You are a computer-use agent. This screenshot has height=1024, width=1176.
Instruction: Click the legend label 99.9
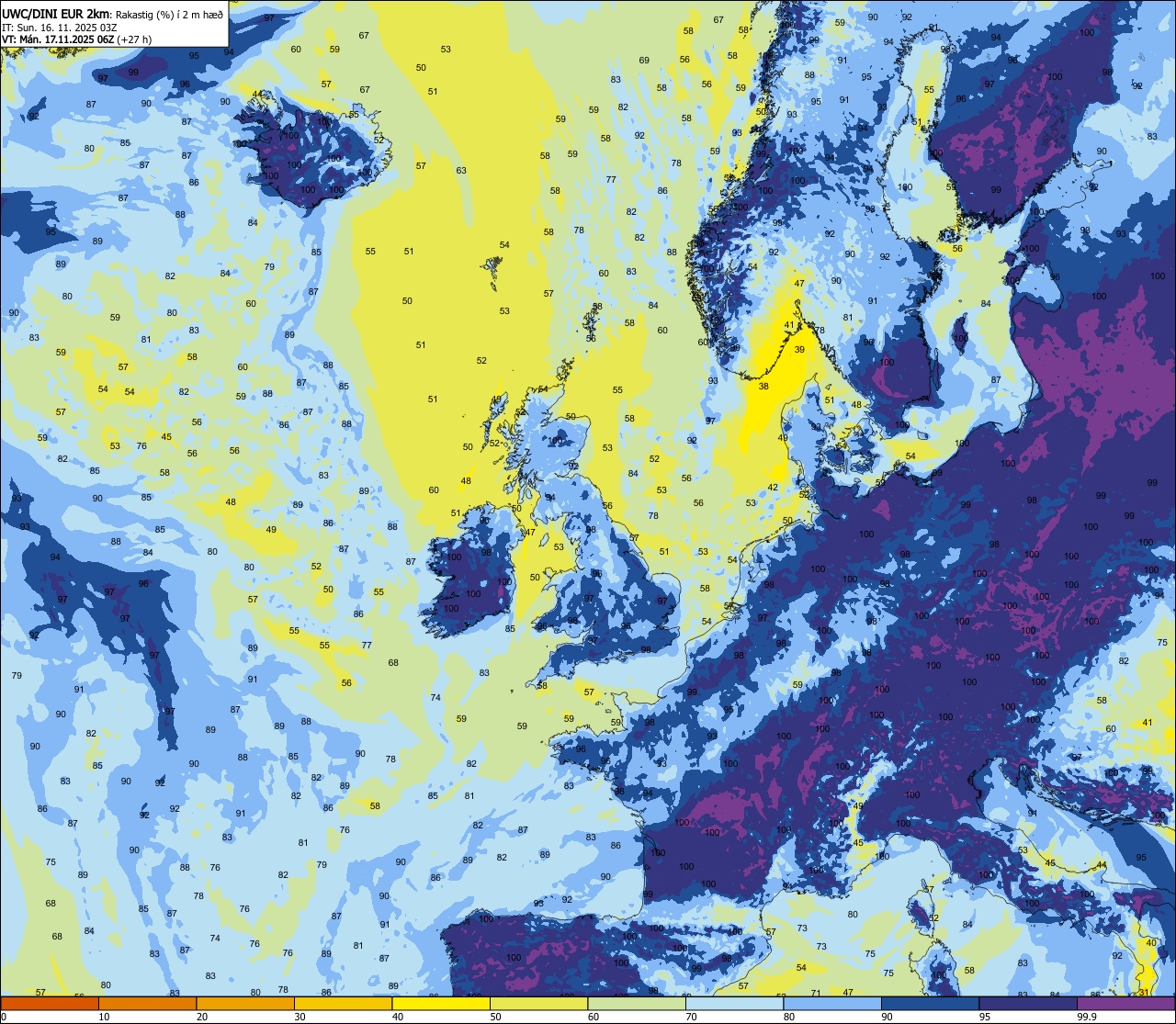coord(1087,1017)
